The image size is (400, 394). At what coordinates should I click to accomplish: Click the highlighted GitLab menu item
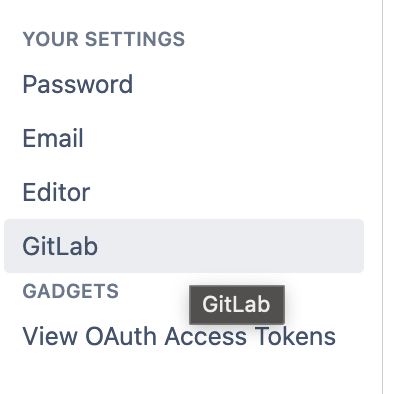pos(184,246)
